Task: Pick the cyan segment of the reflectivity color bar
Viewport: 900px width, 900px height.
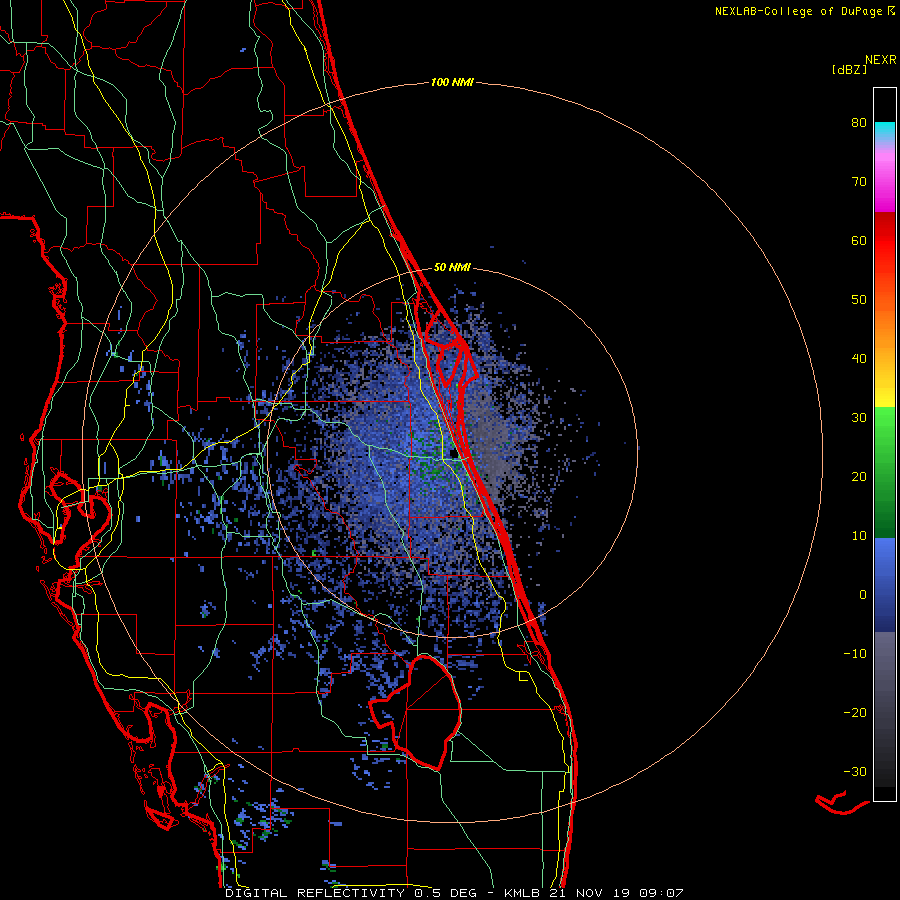Action: (885, 130)
